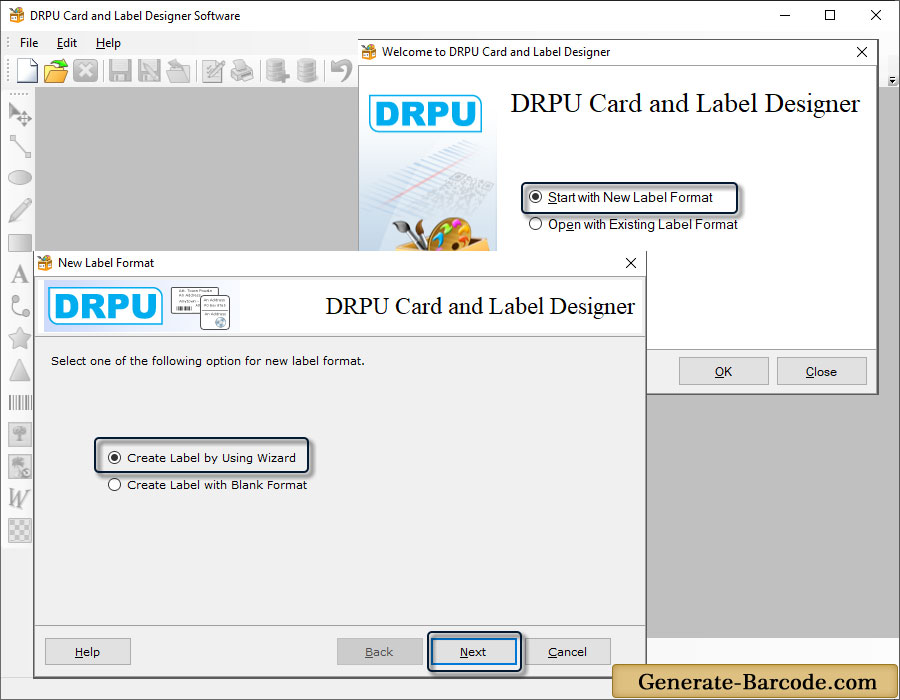Open the Help menu
The height and width of the screenshot is (700, 900).
point(108,43)
